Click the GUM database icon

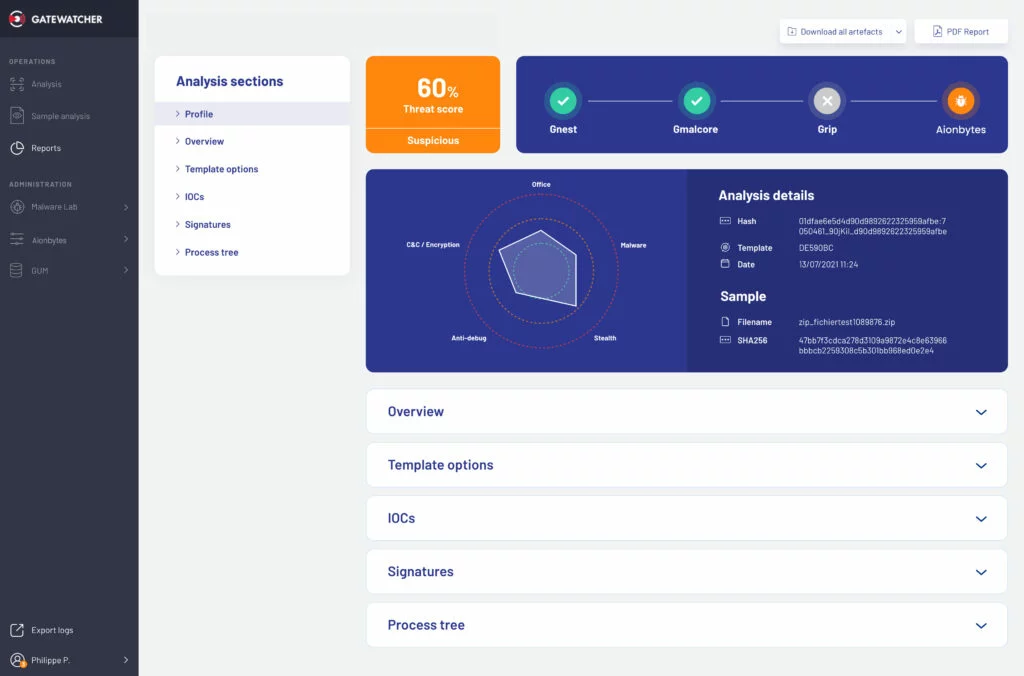pos(16,270)
